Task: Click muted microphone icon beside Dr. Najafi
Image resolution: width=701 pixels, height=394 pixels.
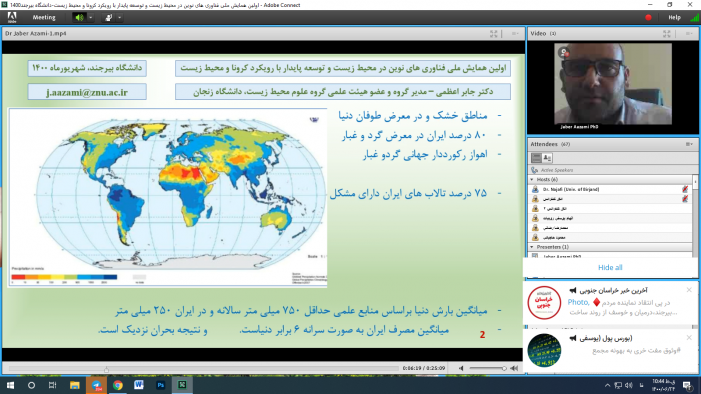Action: 685,189
